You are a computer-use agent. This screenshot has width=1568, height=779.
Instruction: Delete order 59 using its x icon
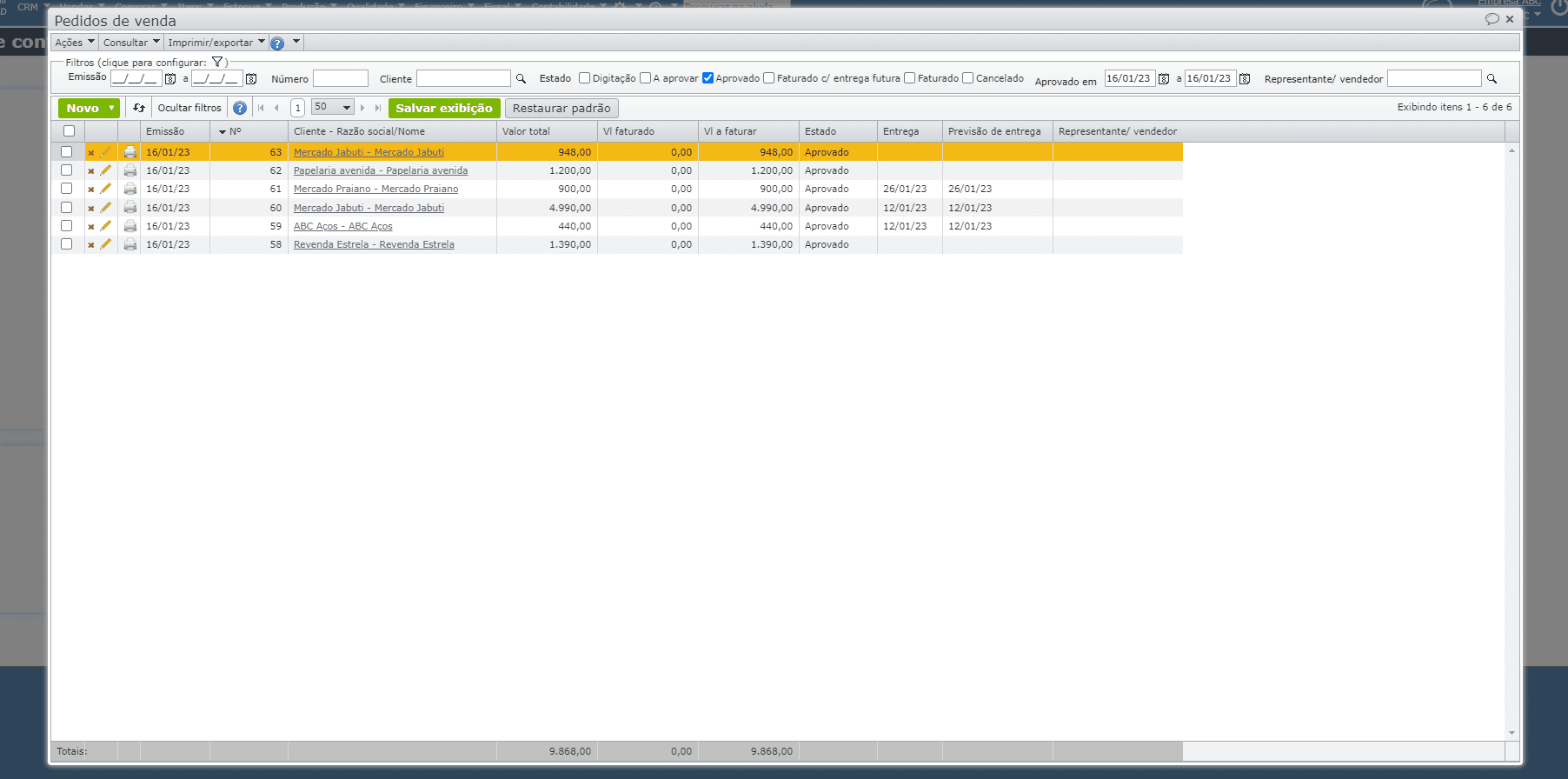[x=90, y=227]
